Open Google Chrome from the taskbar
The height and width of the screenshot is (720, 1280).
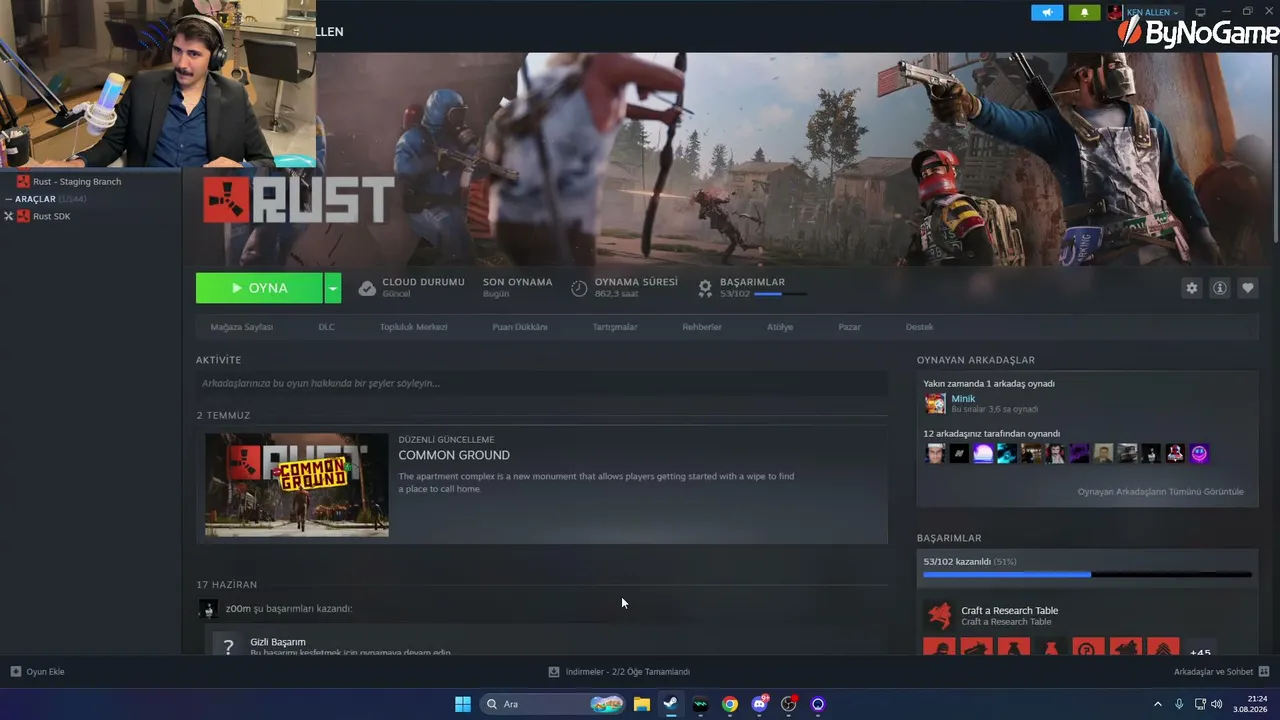tap(730, 704)
